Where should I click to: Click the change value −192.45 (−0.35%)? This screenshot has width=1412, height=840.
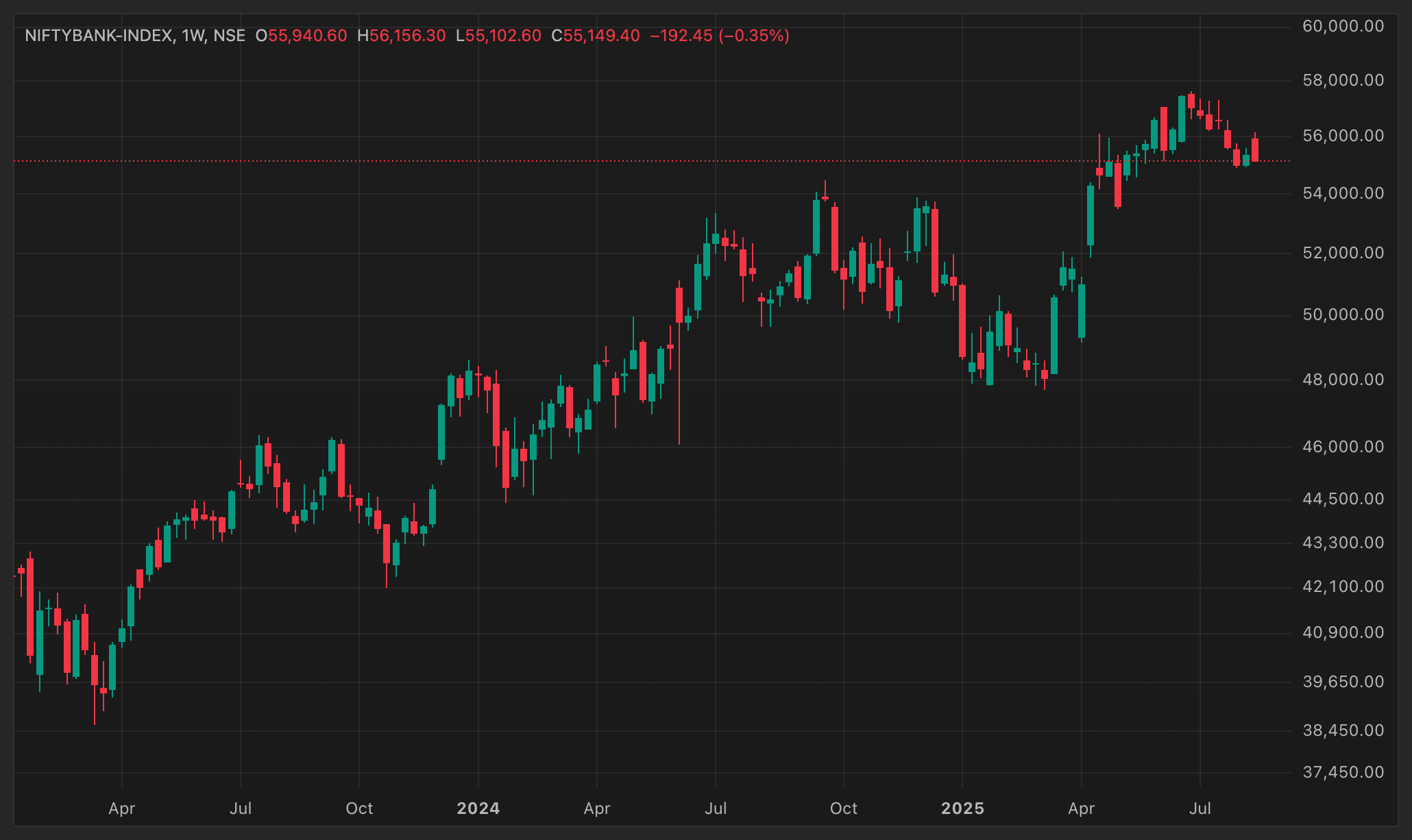pyautogui.click(x=720, y=36)
